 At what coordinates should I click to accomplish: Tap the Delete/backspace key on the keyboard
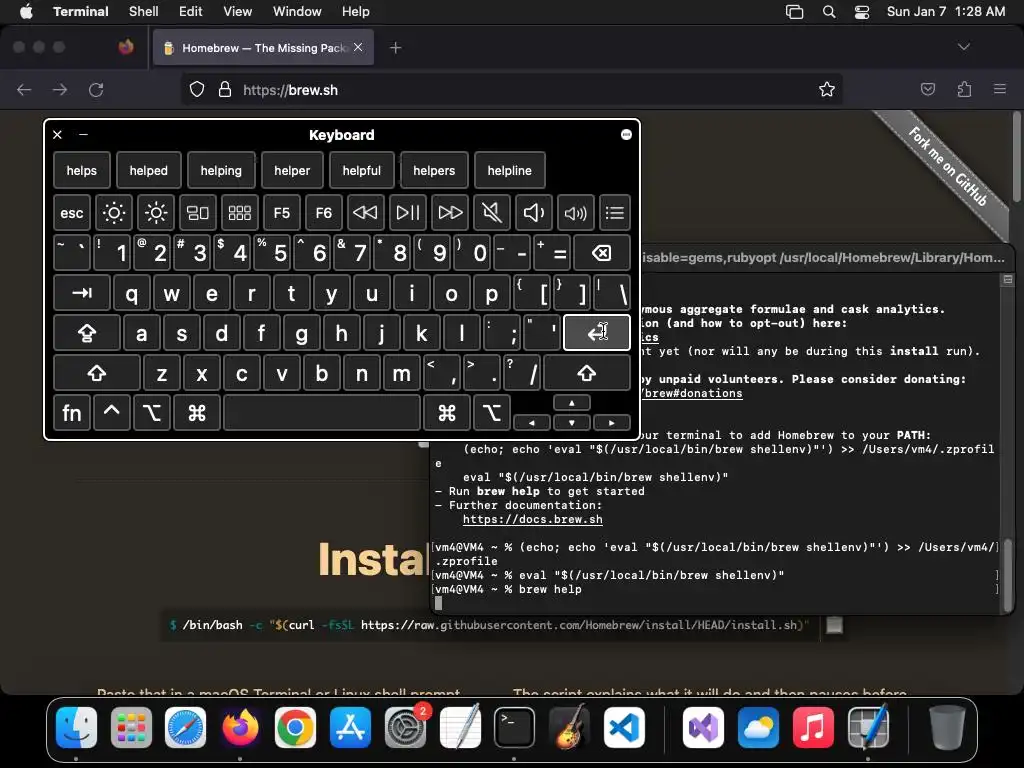tap(601, 253)
